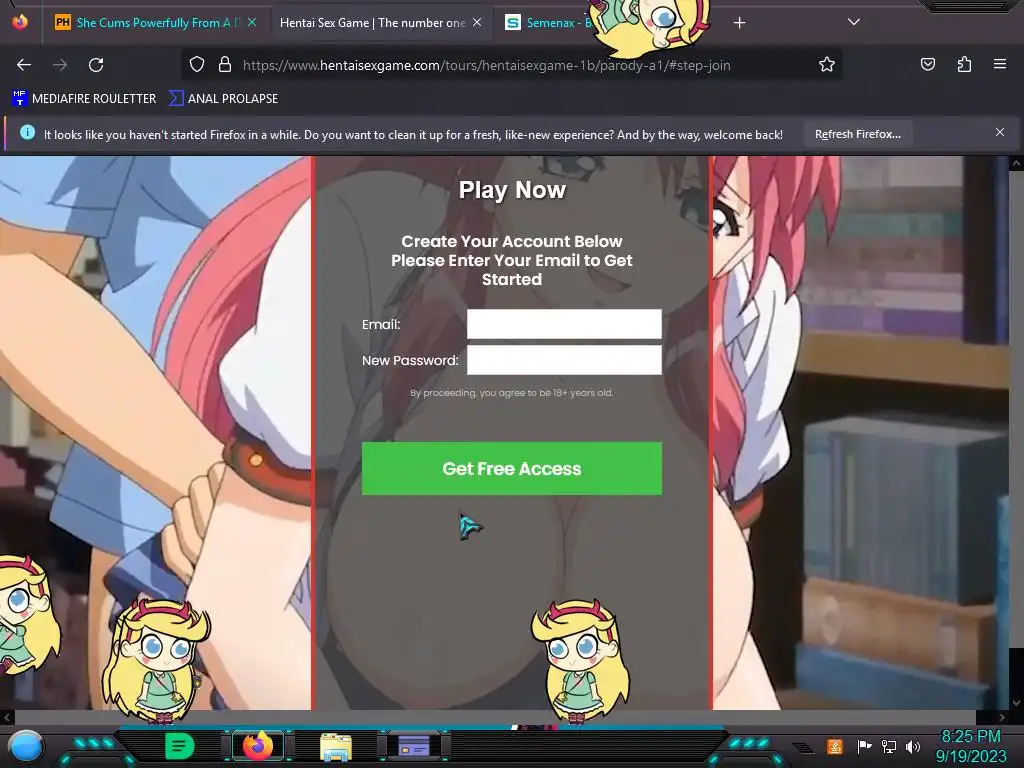
Task: Click the vertical scrollbar down arrow
Action: click(1016, 703)
